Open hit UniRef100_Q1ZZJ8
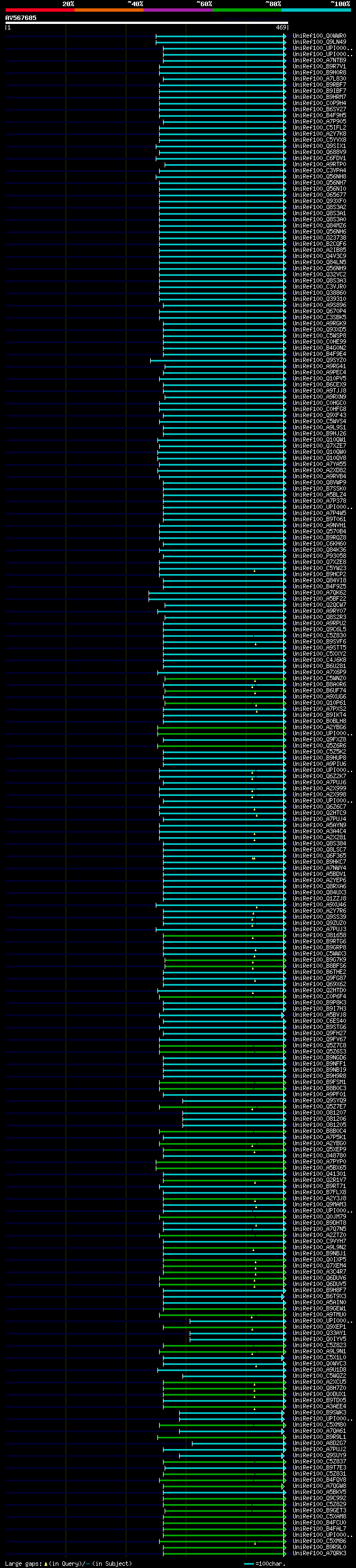 point(319,898)
